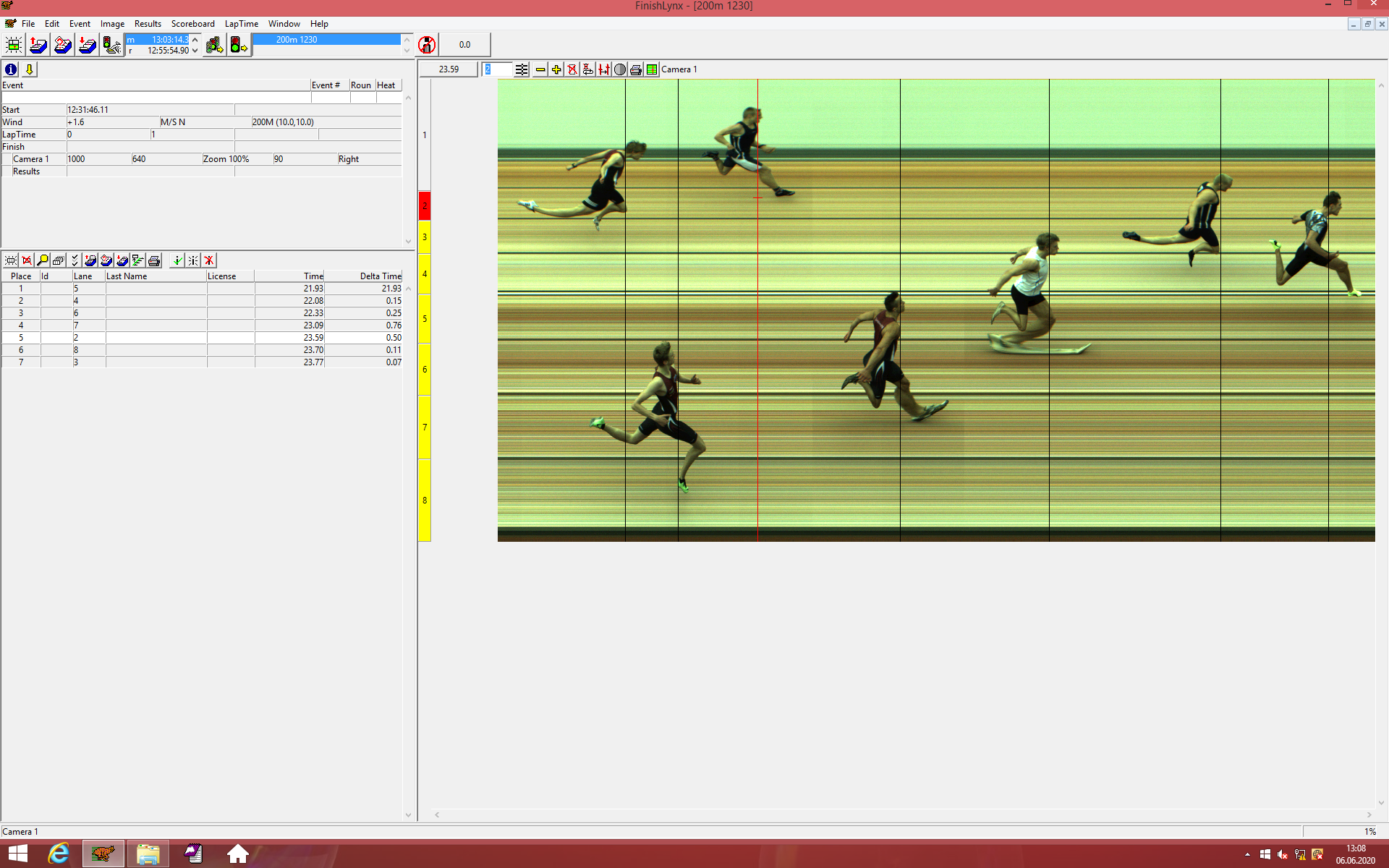Select result time 23.59 in place 5 row
The width and height of the screenshot is (1389, 868).
(x=289, y=338)
